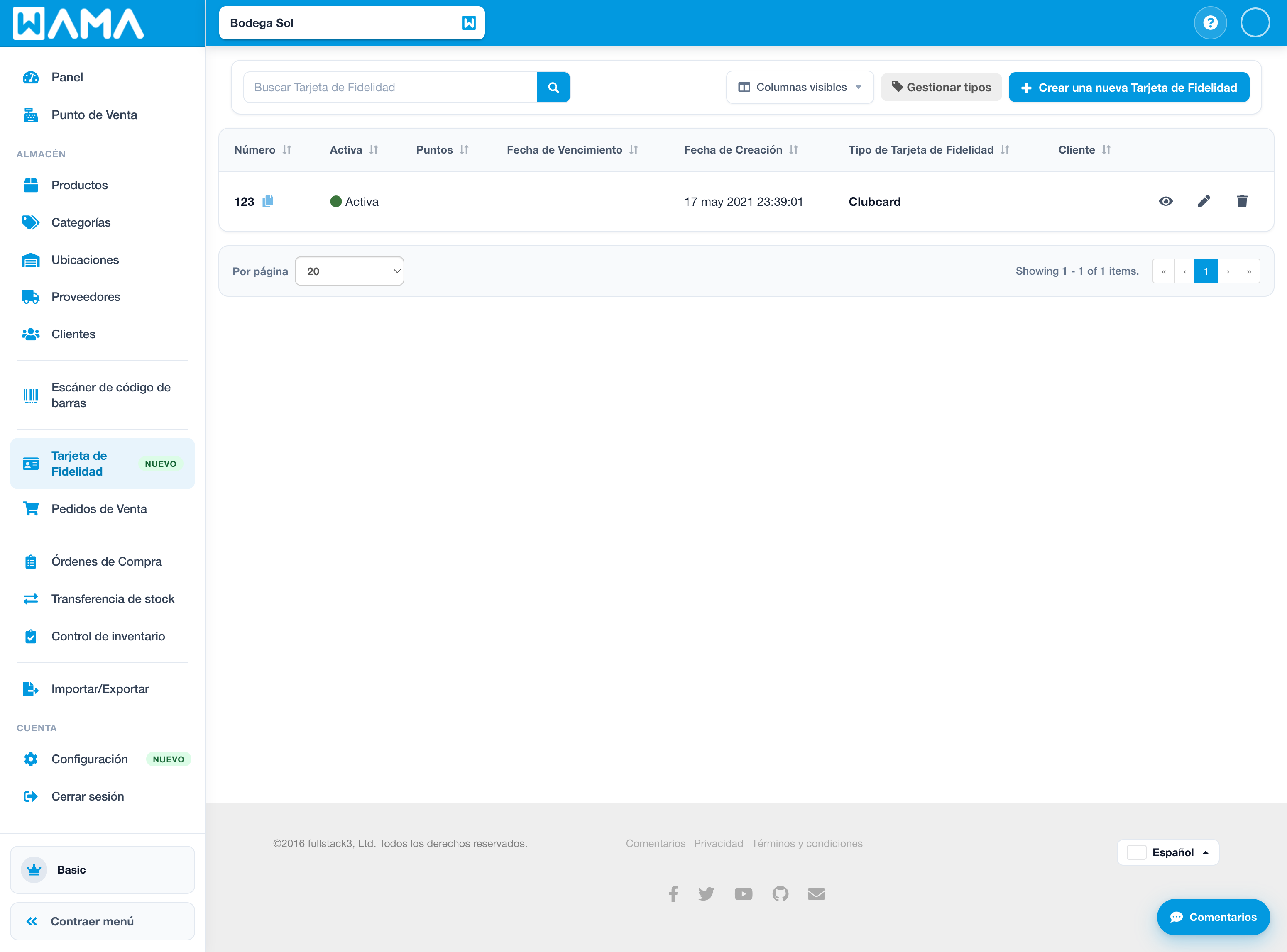Focus the Buscar Tarjeta de Fidelidad field
The width and height of the screenshot is (1287, 952).
(390, 87)
